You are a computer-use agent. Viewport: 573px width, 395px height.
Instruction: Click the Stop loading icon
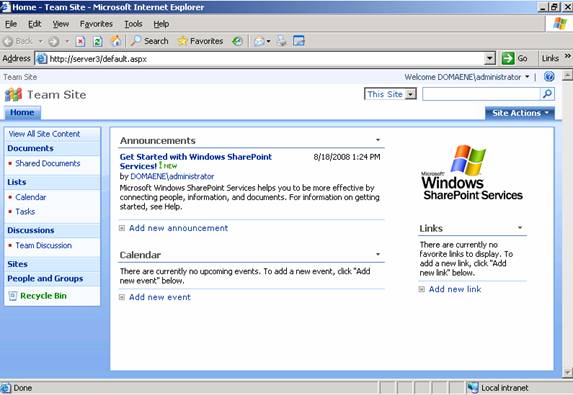pyautogui.click(x=80, y=41)
